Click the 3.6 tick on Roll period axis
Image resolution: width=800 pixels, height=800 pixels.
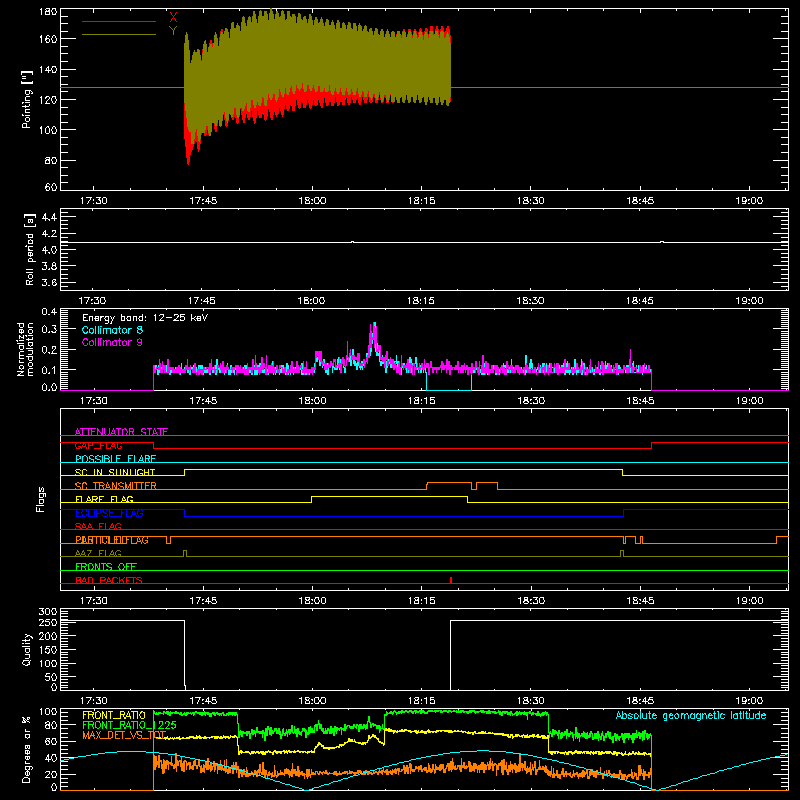(49, 283)
